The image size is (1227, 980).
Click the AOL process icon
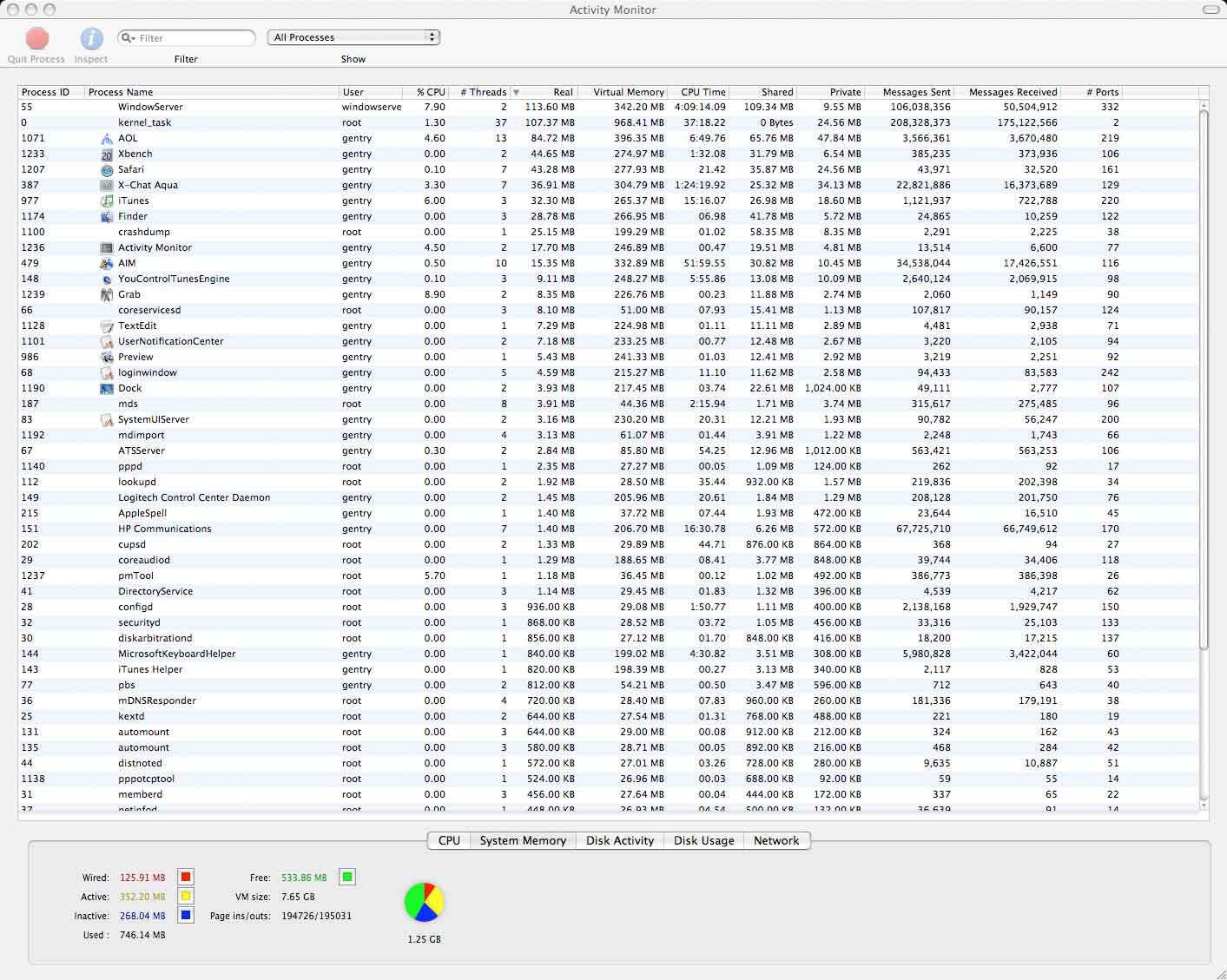point(107,139)
